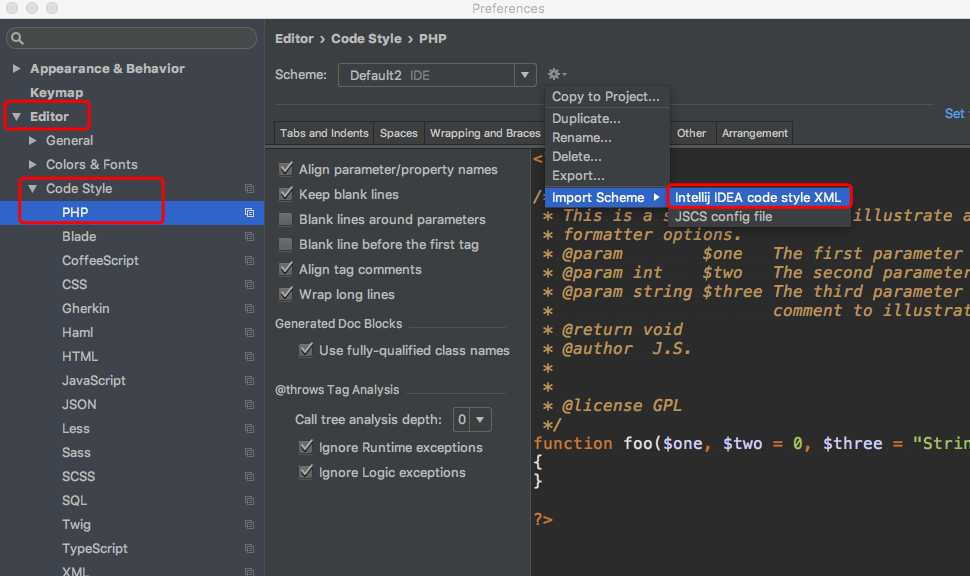Image resolution: width=970 pixels, height=576 pixels.
Task: Select Intellij IDEA code style XML
Action: coord(758,197)
